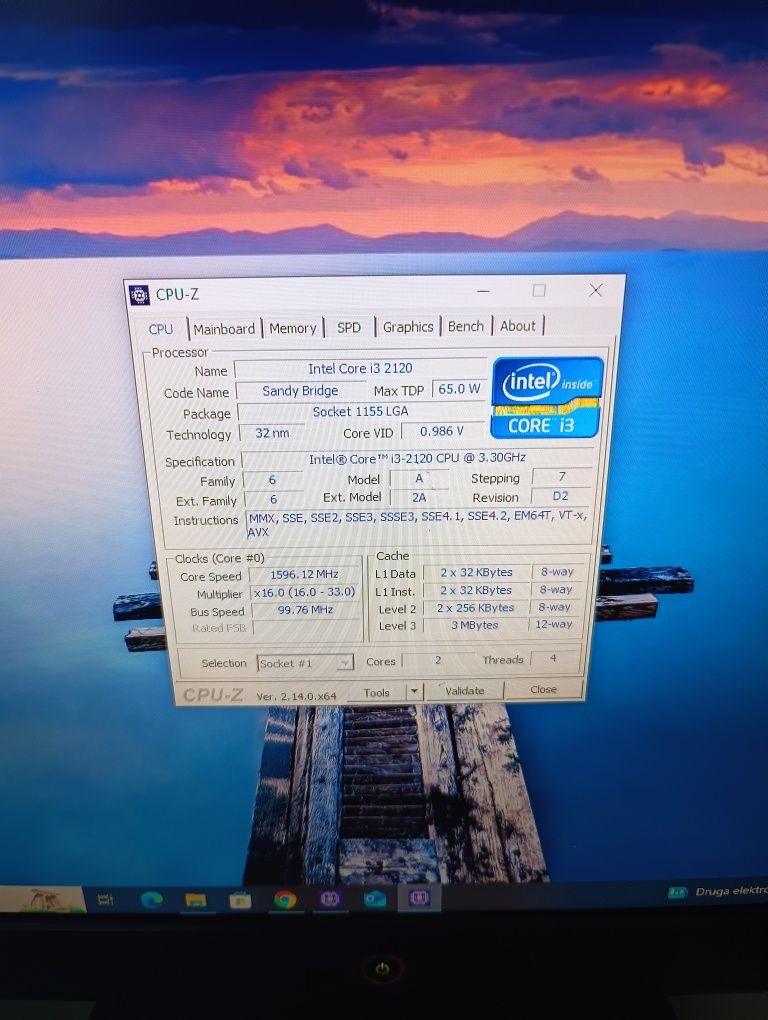768x1020 pixels.
Task: Click the Ext. Model value '2A'
Action: point(419,498)
